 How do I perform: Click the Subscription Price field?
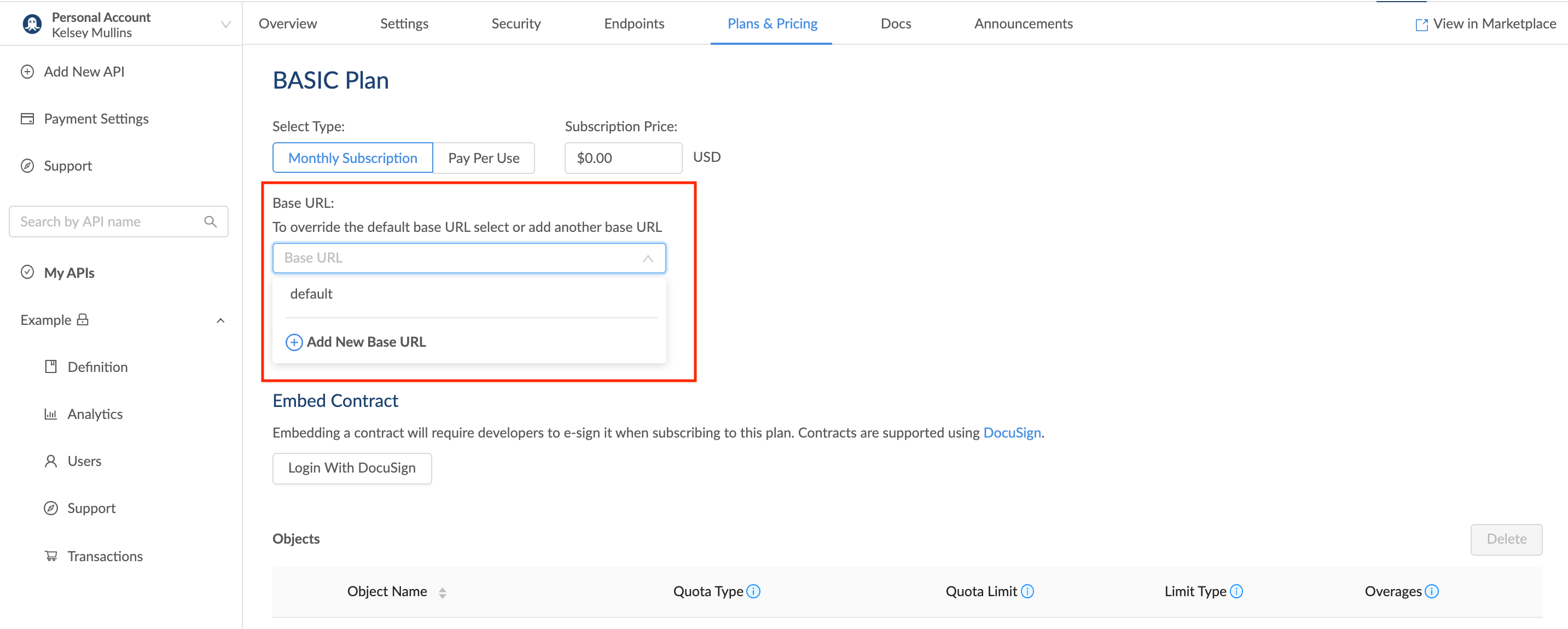point(622,158)
